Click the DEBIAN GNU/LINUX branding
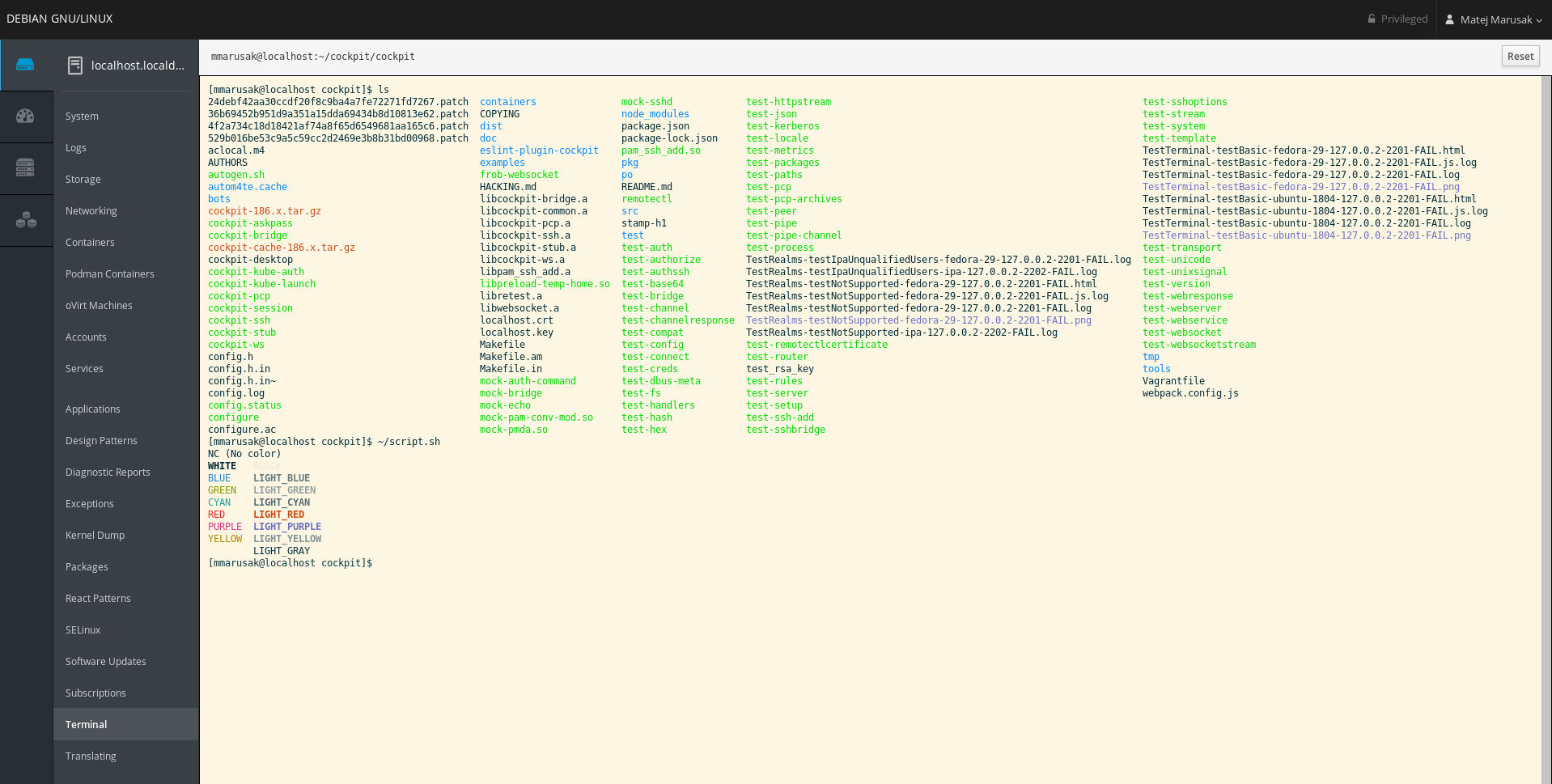1552x784 pixels. [x=59, y=18]
